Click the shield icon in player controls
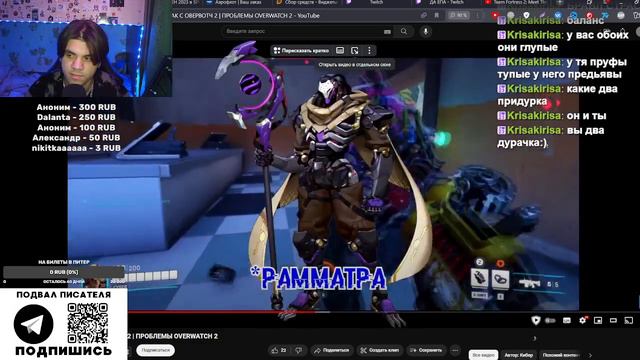The height and width of the screenshot is (360, 640). pos(536,320)
